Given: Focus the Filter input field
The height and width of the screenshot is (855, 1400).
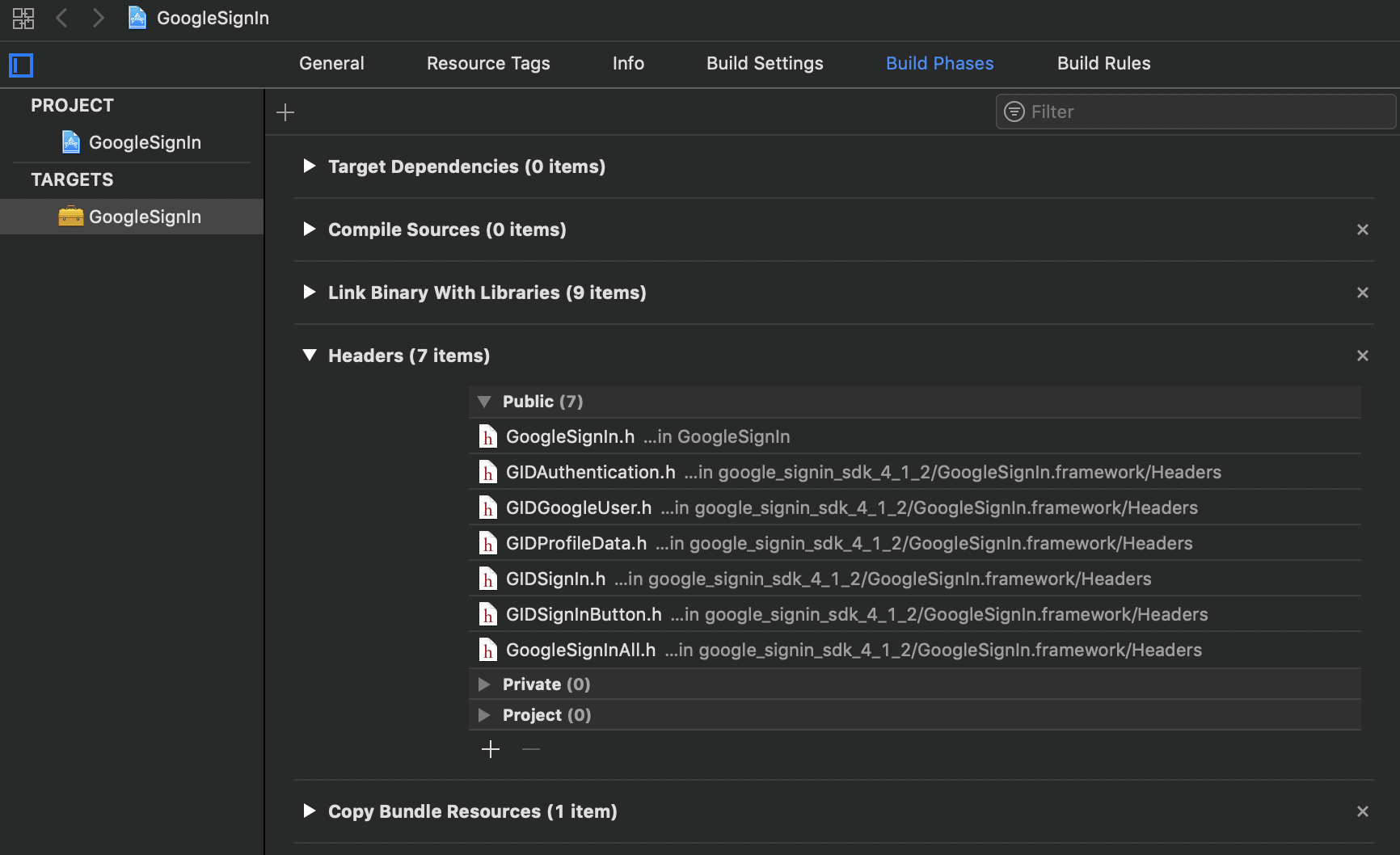Looking at the screenshot, I should [x=1195, y=112].
